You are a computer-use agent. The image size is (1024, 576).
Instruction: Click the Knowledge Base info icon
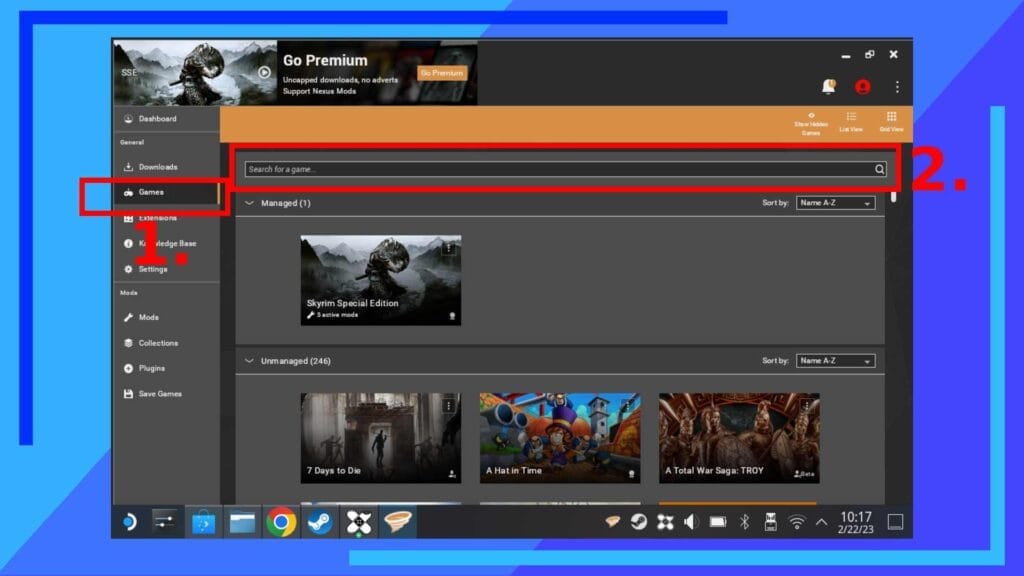point(128,244)
